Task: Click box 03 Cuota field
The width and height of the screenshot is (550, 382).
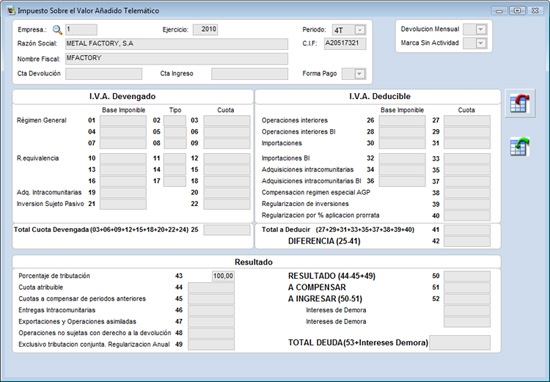Action: pos(227,121)
